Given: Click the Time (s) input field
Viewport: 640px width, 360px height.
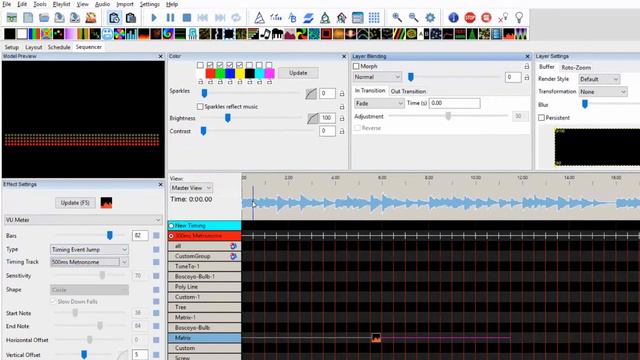Looking at the screenshot, I should pyautogui.click(x=454, y=103).
